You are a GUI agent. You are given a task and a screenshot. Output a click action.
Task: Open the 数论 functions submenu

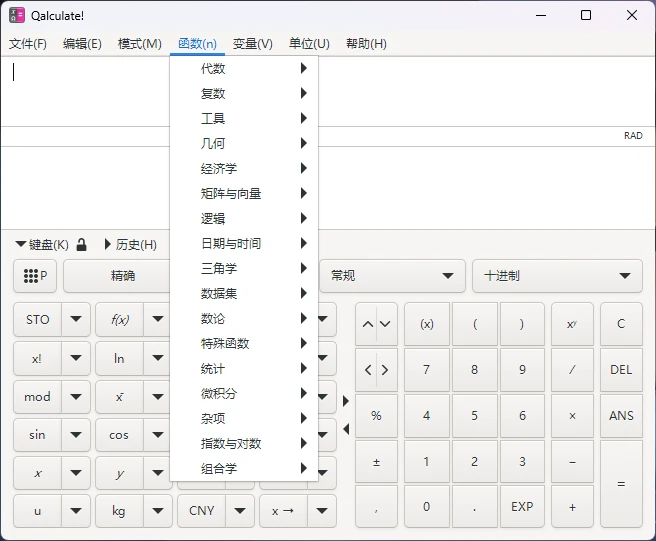pos(244,318)
